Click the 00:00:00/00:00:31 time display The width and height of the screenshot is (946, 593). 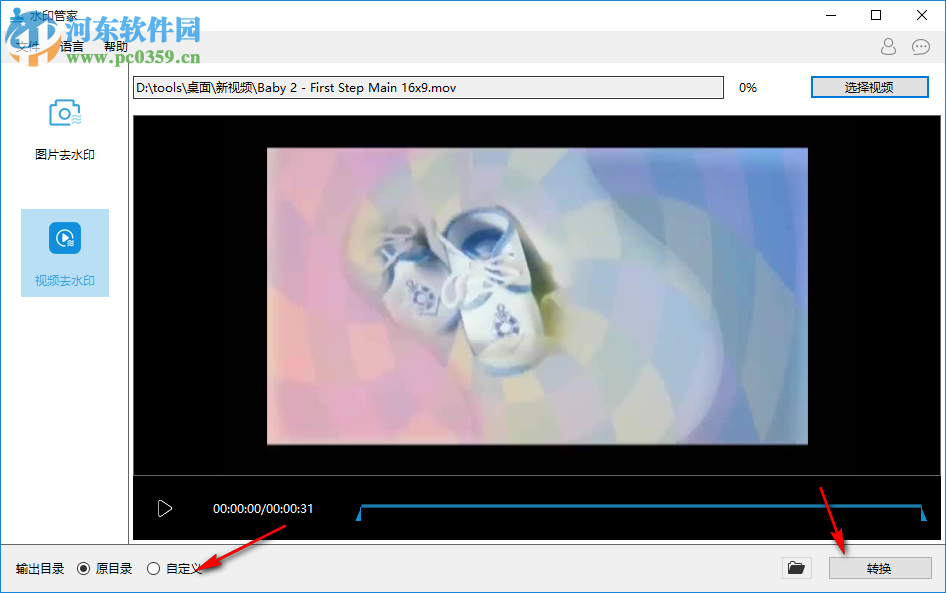263,509
